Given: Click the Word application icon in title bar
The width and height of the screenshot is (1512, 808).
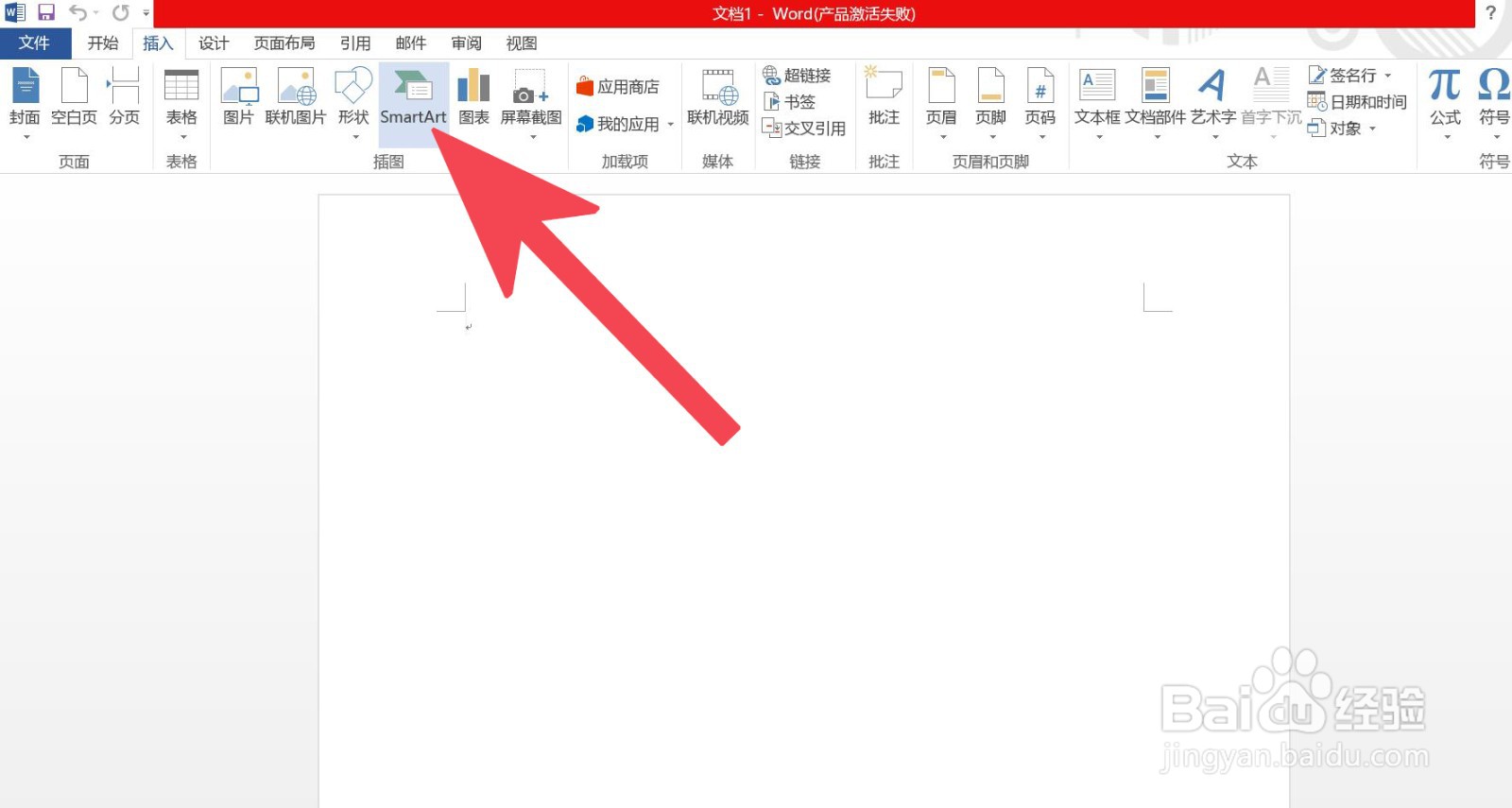Looking at the screenshot, I should click(15, 13).
